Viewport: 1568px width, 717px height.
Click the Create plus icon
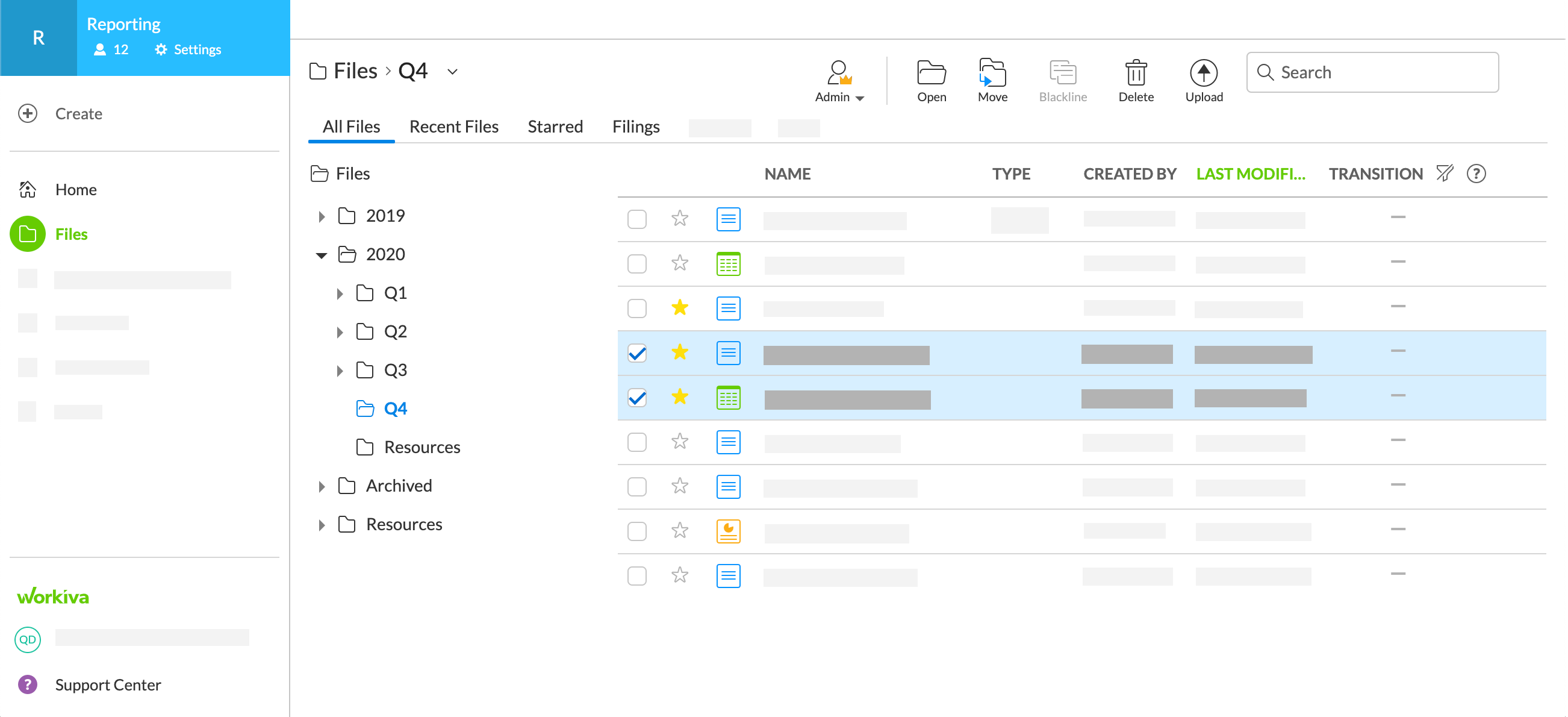click(x=27, y=114)
